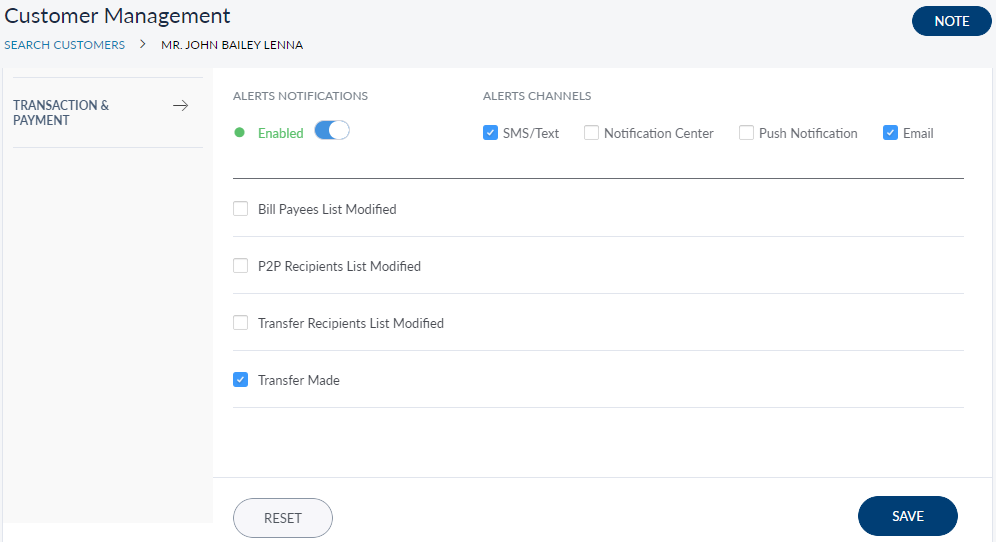
Task: Click the Mr. John Bailey Lenna breadcrumb
Action: 232,45
